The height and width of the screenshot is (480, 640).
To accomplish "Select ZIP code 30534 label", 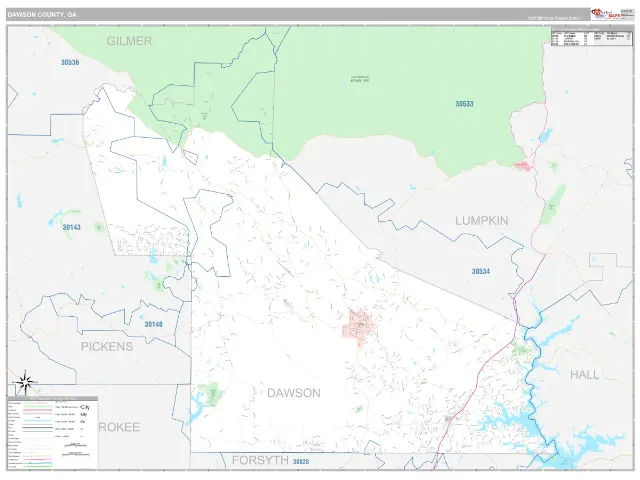I will pos(480,271).
